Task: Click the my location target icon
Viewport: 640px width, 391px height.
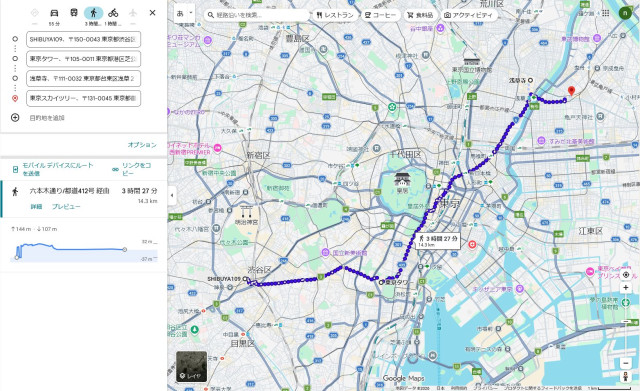Action: click(x=626, y=275)
